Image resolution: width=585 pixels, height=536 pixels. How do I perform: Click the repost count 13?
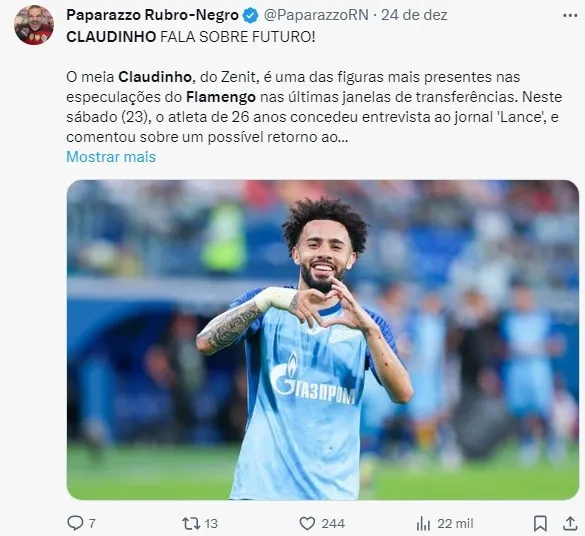[211, 524]
